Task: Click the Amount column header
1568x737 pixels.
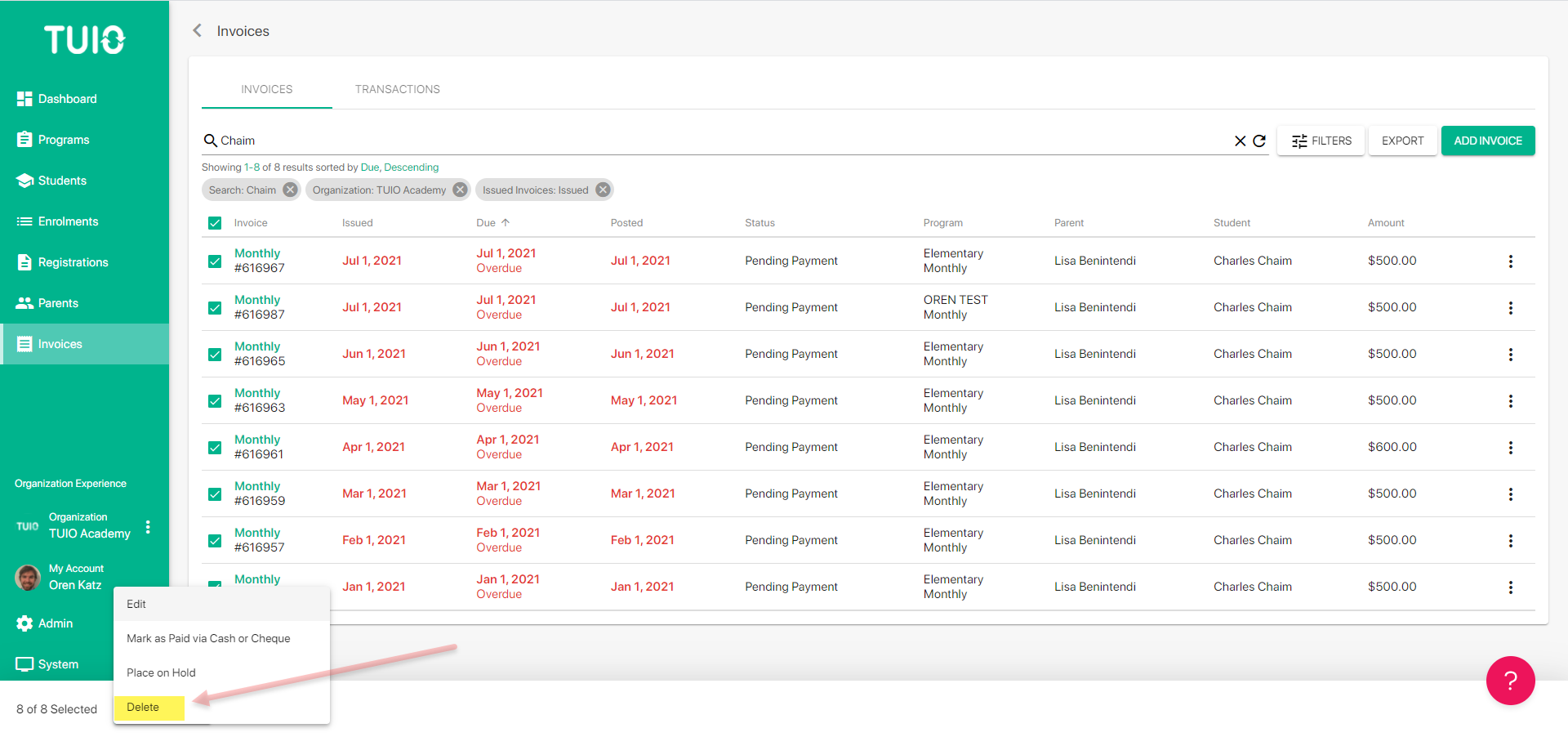Action: point(1386,223)
